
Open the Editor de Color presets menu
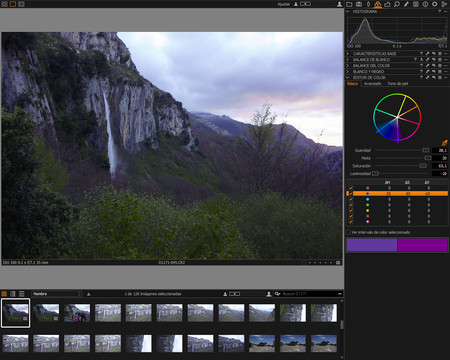pos(440,77)
